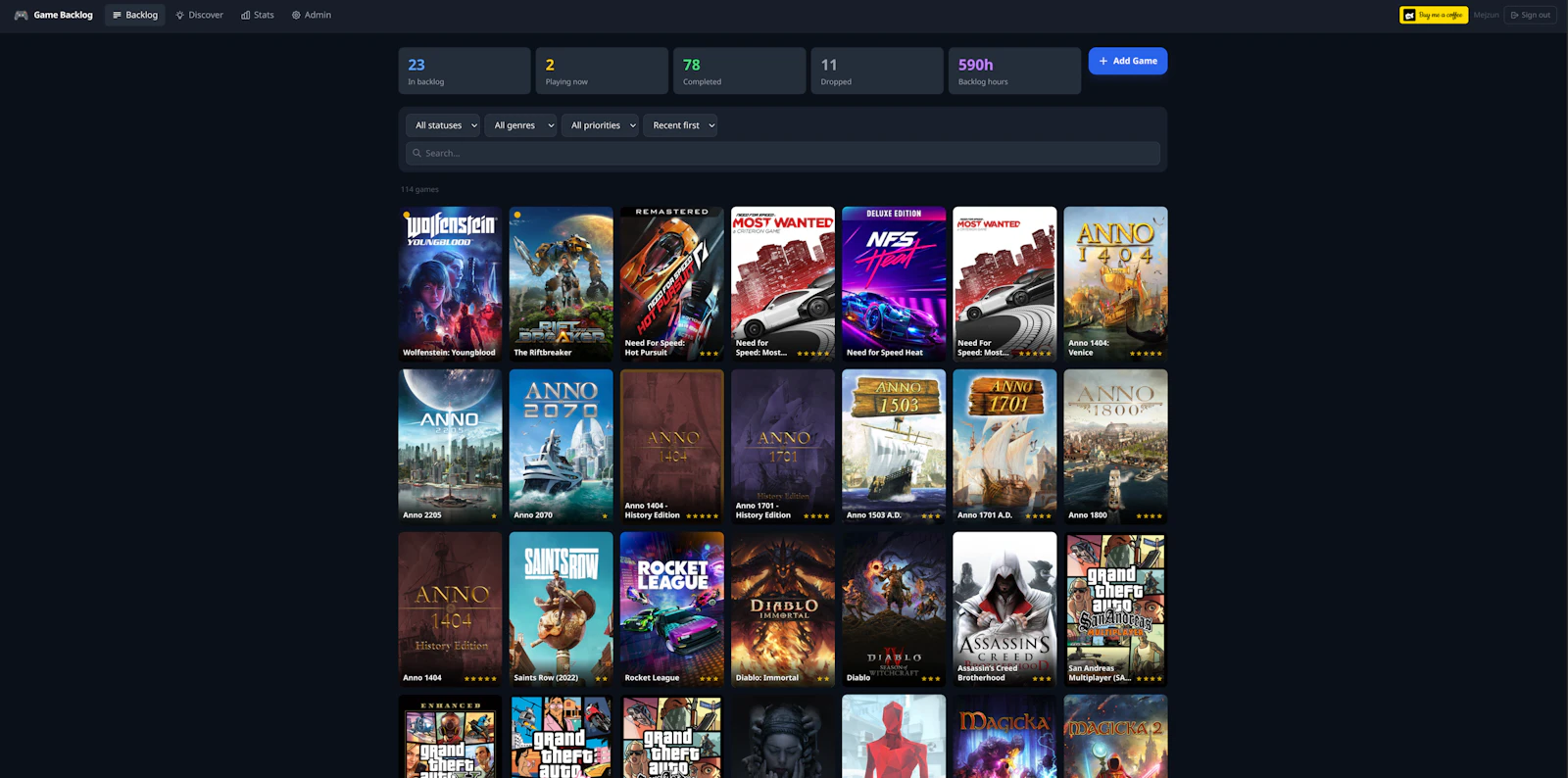Click the 2 Playing now stat card

coord(602,71)
